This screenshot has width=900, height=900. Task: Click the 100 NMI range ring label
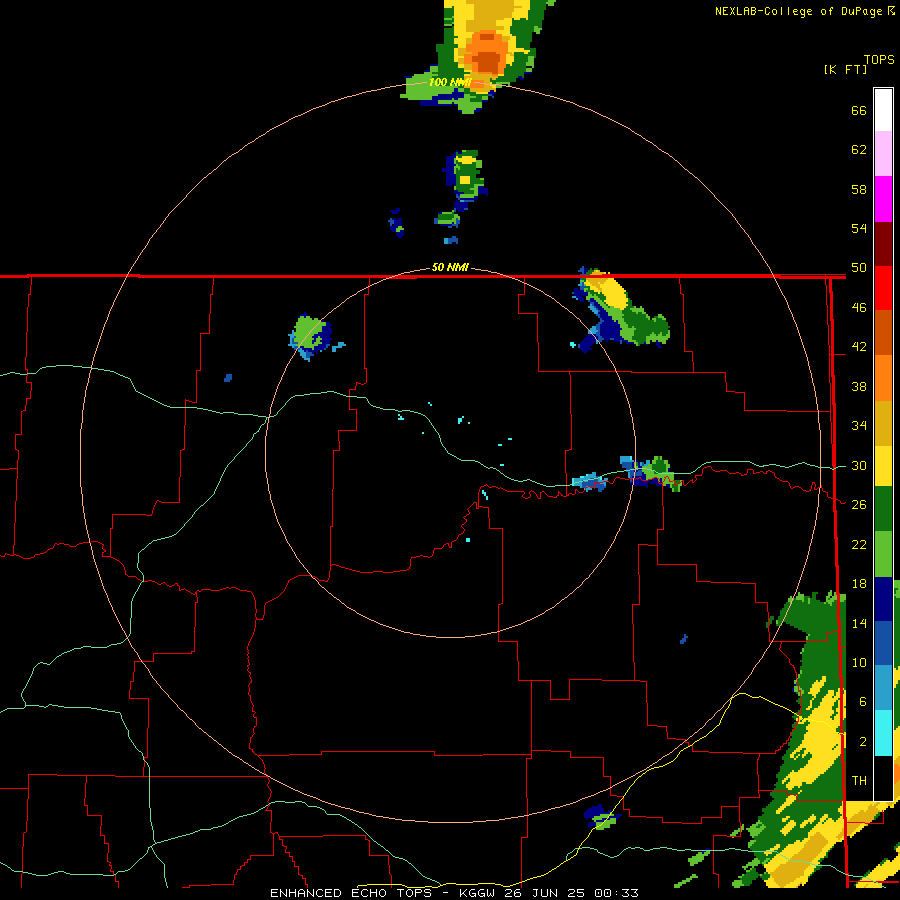tap(449, 82)
